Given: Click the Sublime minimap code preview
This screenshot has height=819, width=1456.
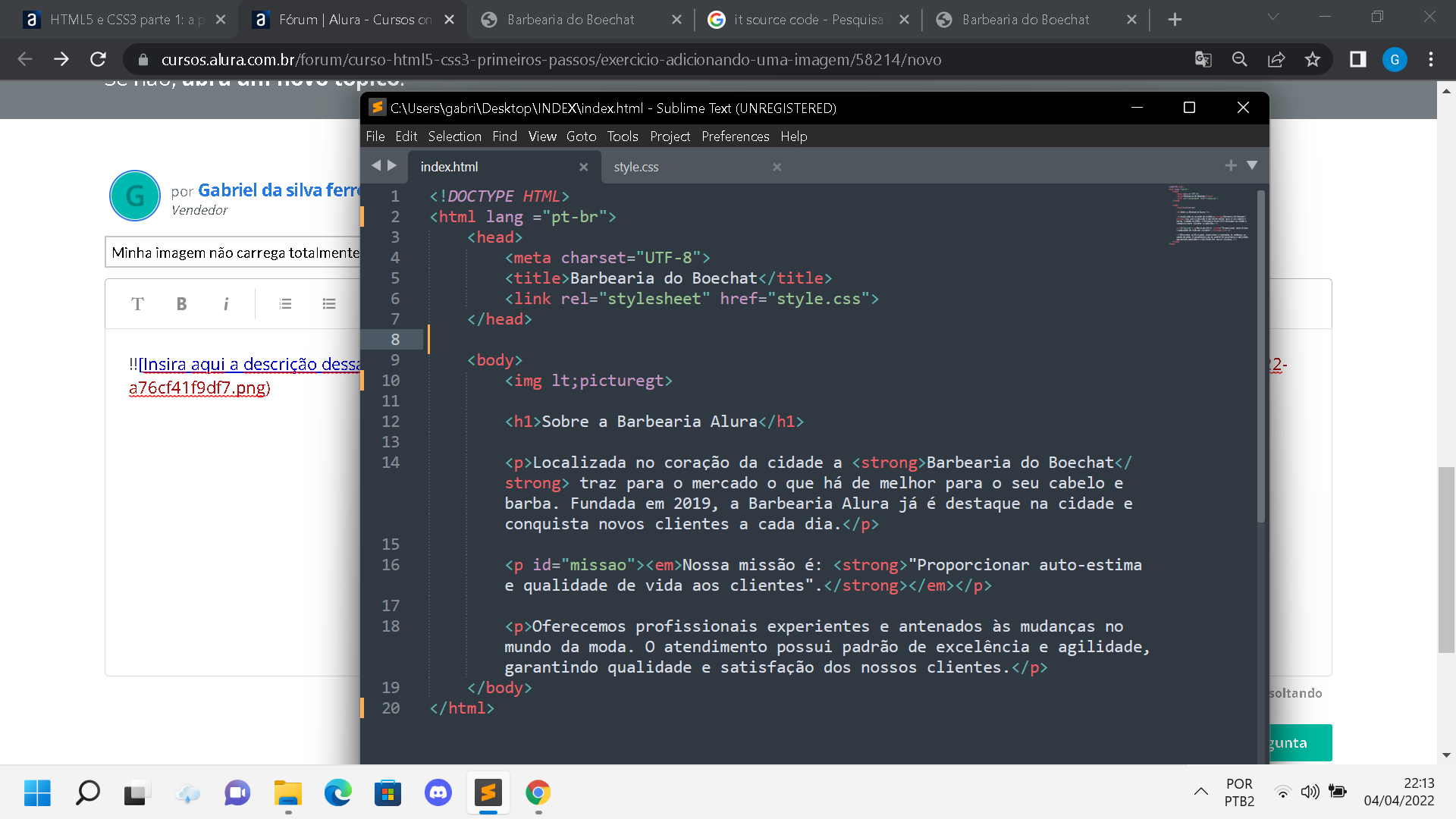Looking at the screenshot, I should point(1210,215).
